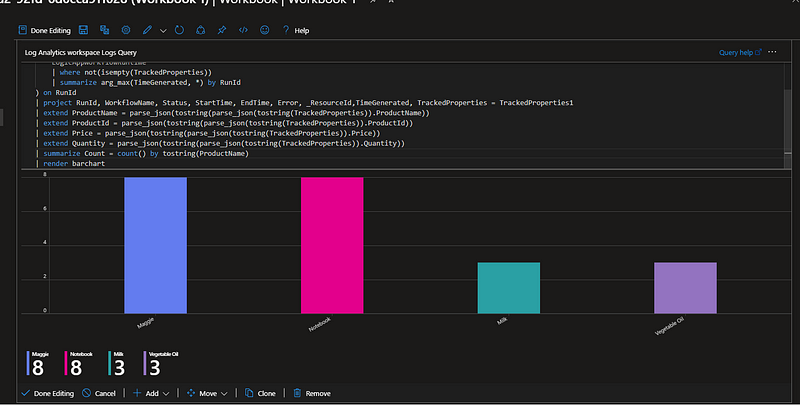
Task: Toggle the Milk legend entry showing 3
Action: pos(117,363)
